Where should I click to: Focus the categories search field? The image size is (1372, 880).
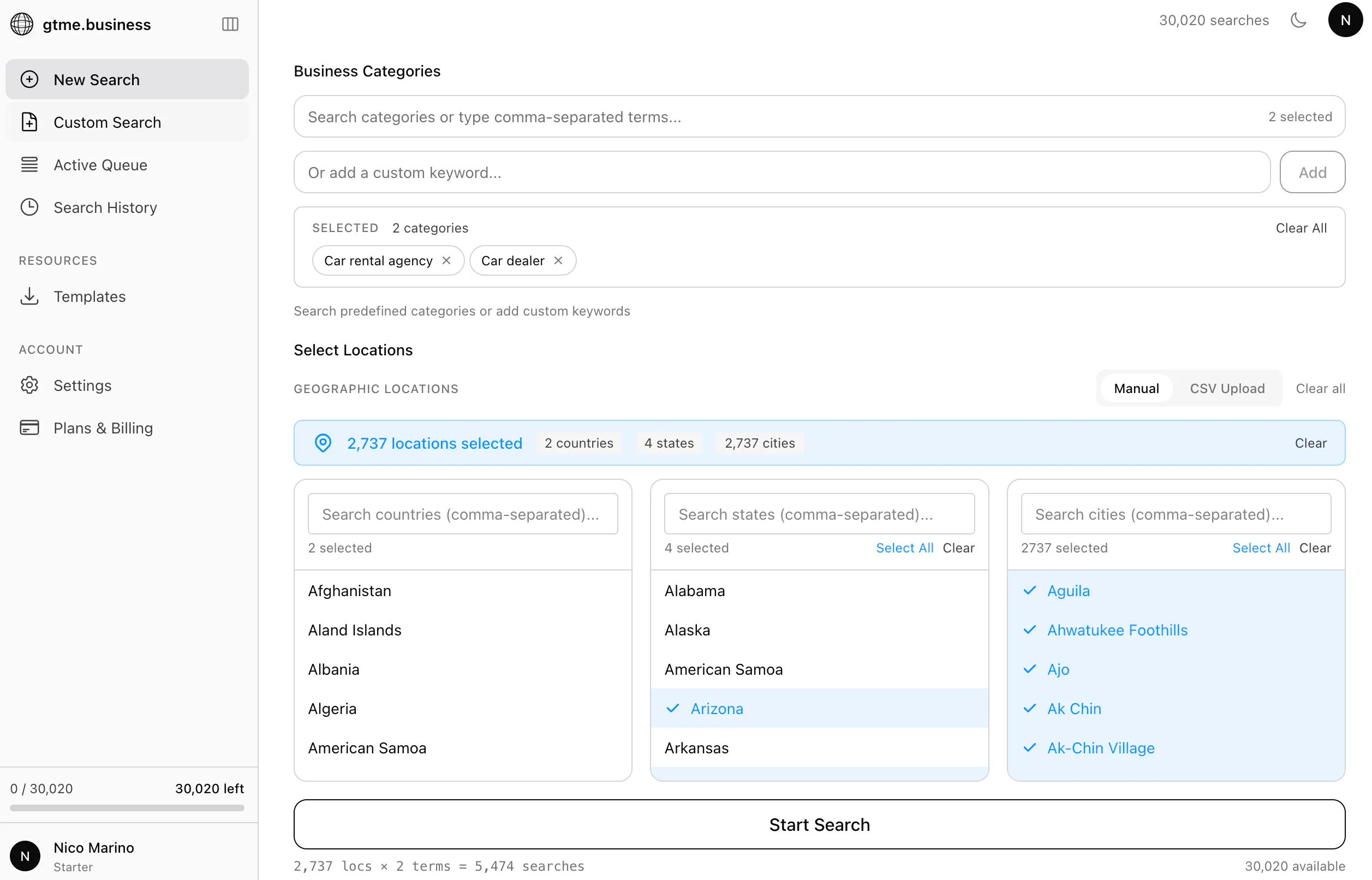[819, 117]
